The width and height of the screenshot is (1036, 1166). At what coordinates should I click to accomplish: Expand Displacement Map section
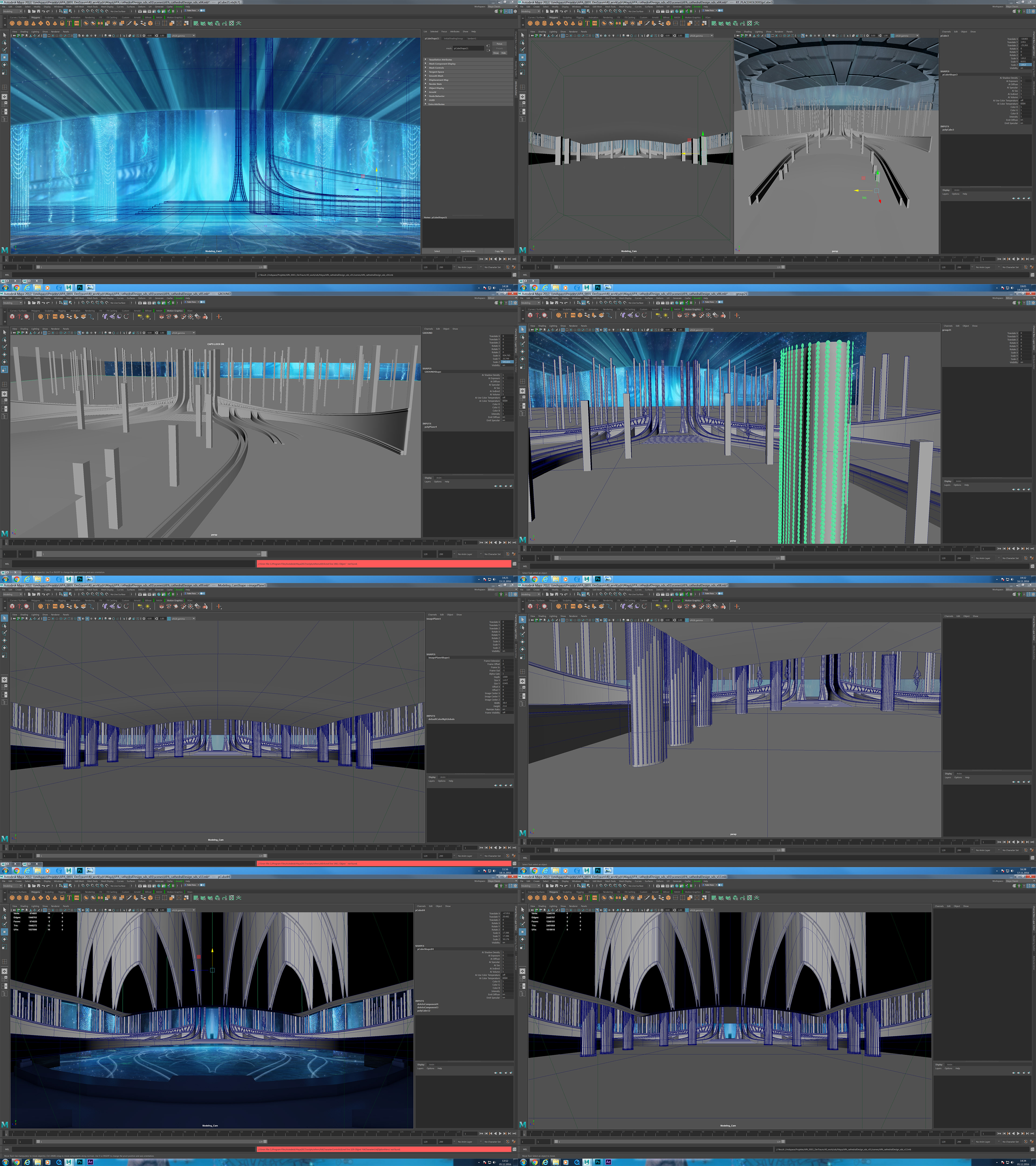468,80
